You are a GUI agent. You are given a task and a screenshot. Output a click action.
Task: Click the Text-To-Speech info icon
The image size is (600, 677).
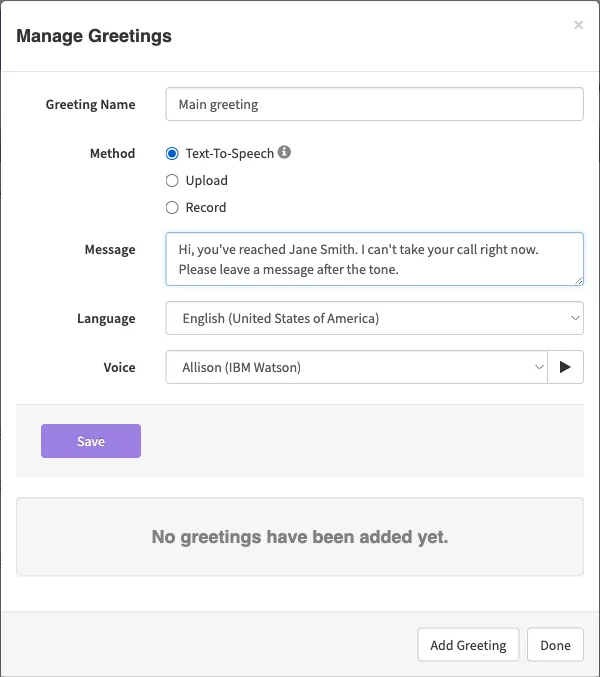(284, 152)
